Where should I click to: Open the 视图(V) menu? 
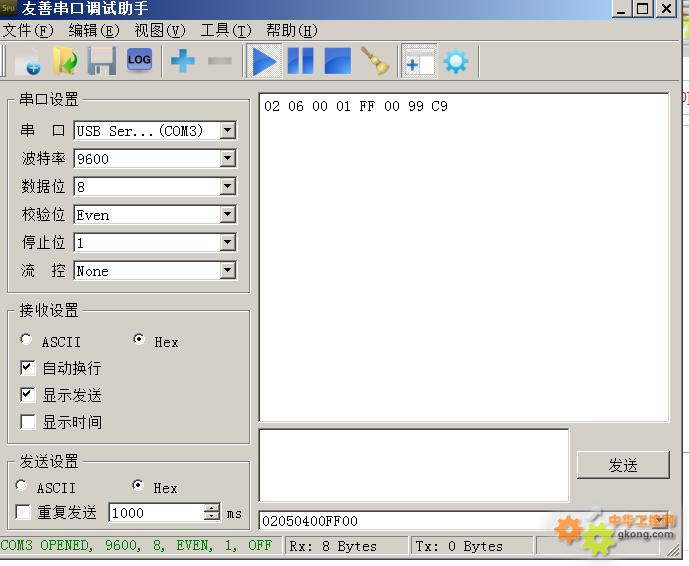tap(160, 30)
